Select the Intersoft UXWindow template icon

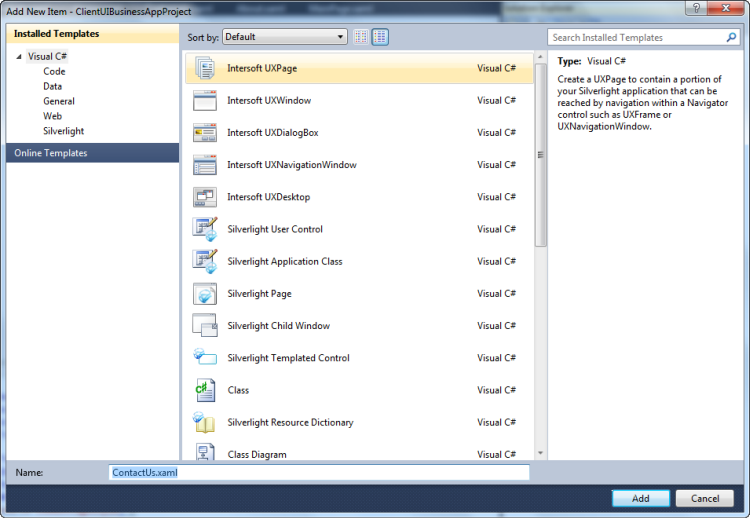tap(205, 100)
